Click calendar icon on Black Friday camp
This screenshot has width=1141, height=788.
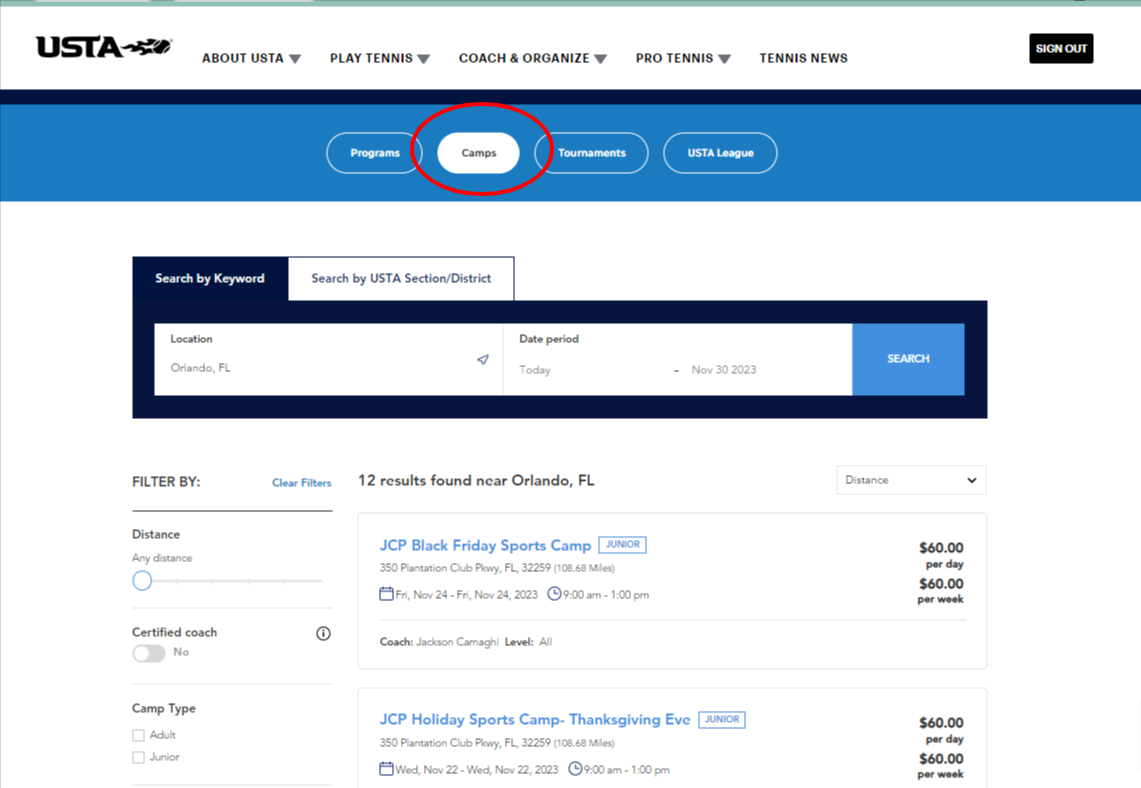(x=386, y=594)
